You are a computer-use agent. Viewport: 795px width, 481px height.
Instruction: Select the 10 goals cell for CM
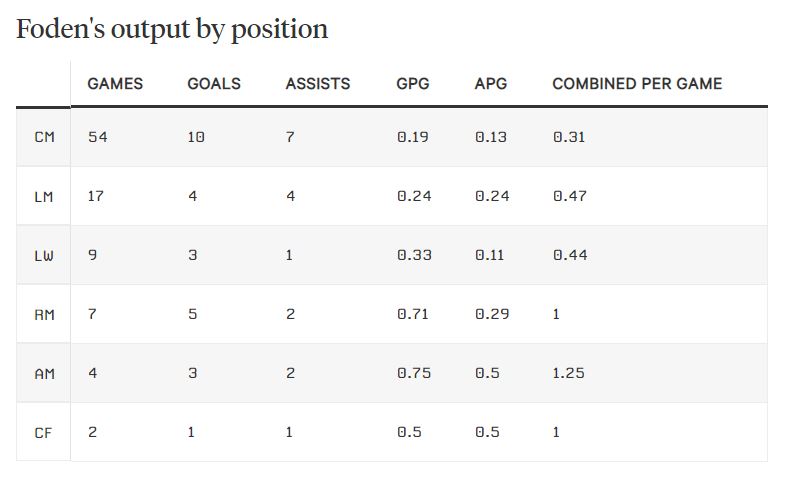(x=196, y=137)
